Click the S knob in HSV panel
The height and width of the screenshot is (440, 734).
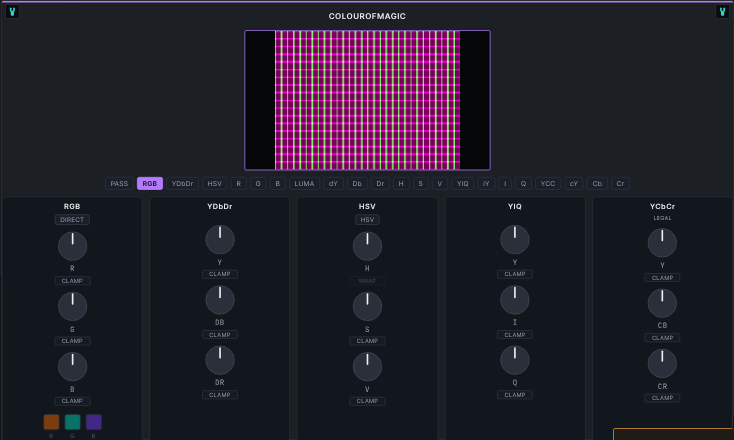[x=367, y=307]
